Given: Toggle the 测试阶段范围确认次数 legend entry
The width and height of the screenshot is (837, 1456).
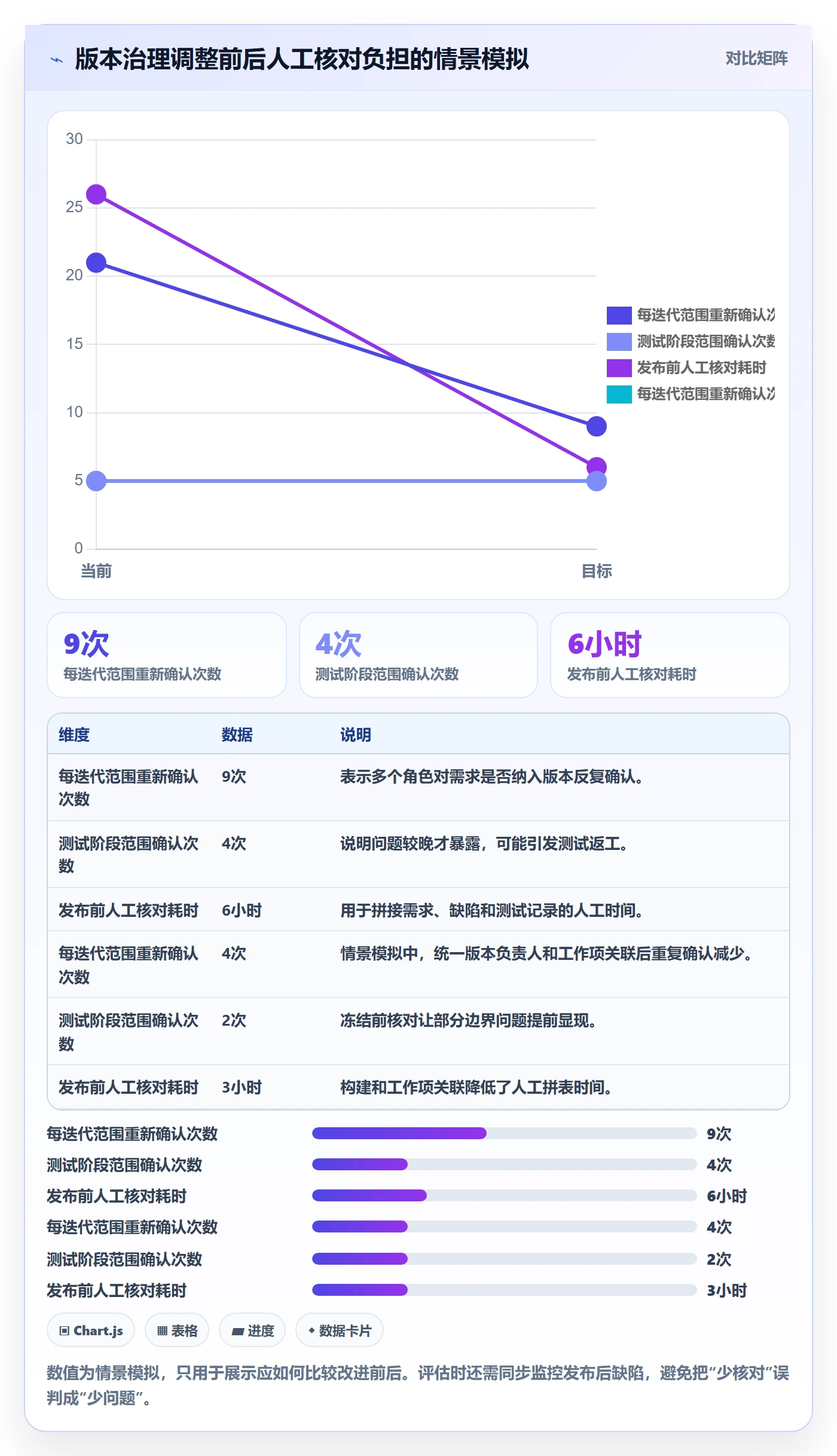Looking at the screenshot, I should 691,341.
